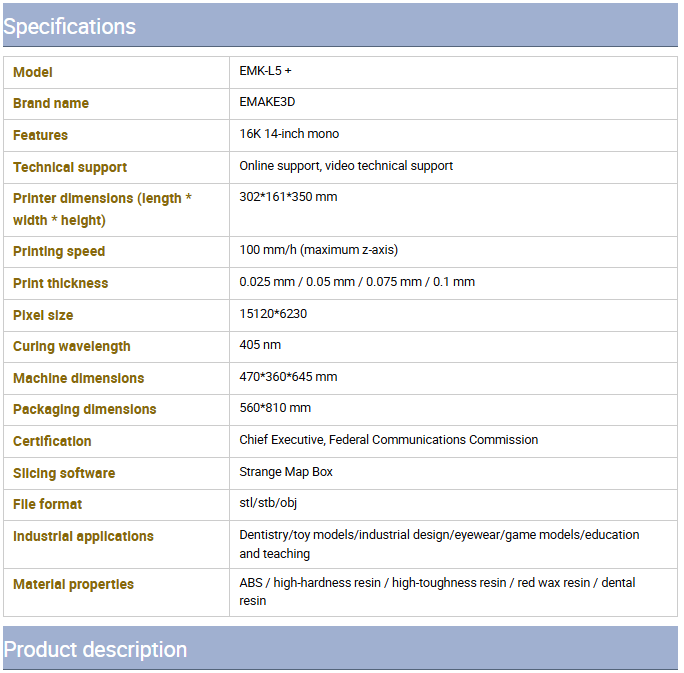684x673 pixels.
Task: Click the 405 nm curing wavelength value
Action: click(260, 345)
